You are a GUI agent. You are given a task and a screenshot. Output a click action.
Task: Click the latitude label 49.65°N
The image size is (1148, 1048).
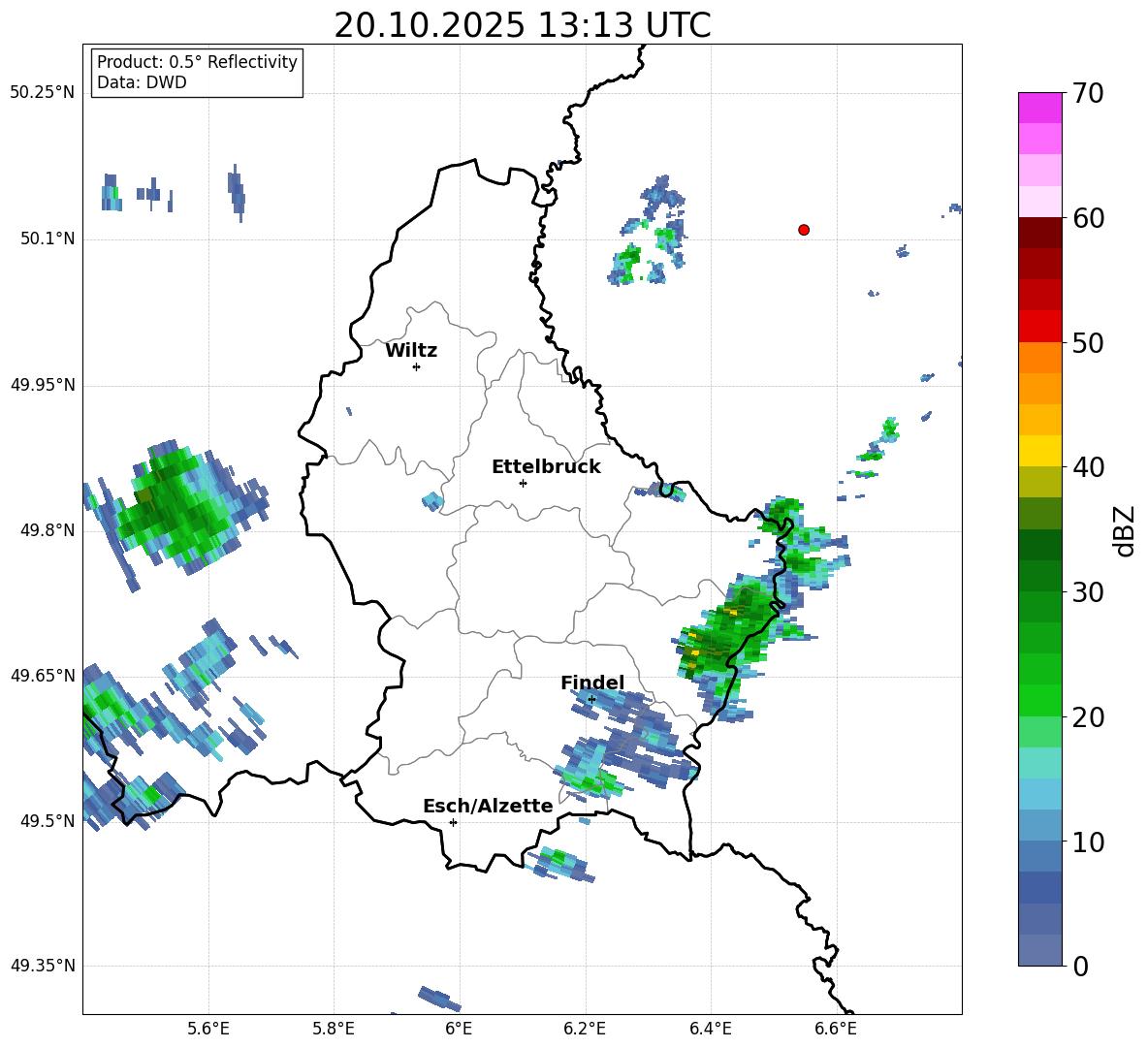(x=43, y=675)
